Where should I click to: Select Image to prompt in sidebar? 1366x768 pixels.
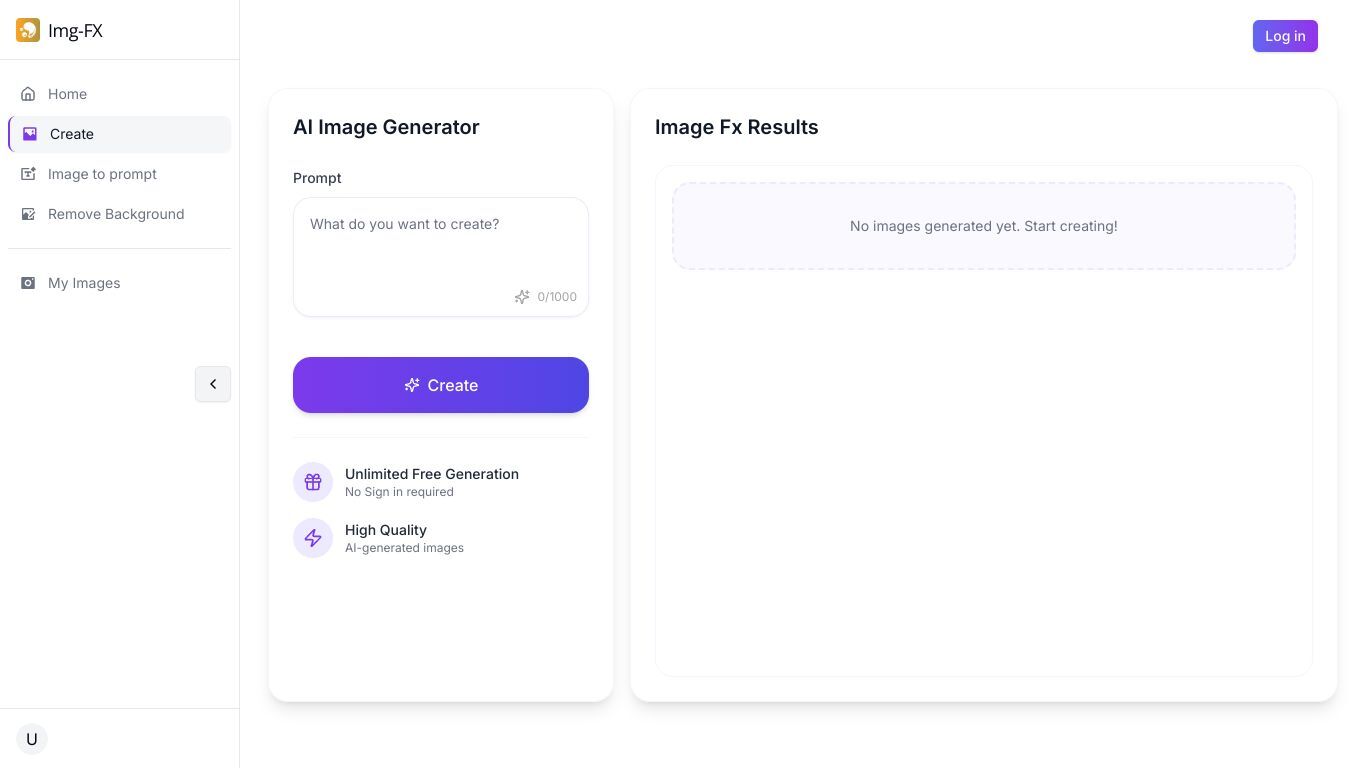point(119,174)
